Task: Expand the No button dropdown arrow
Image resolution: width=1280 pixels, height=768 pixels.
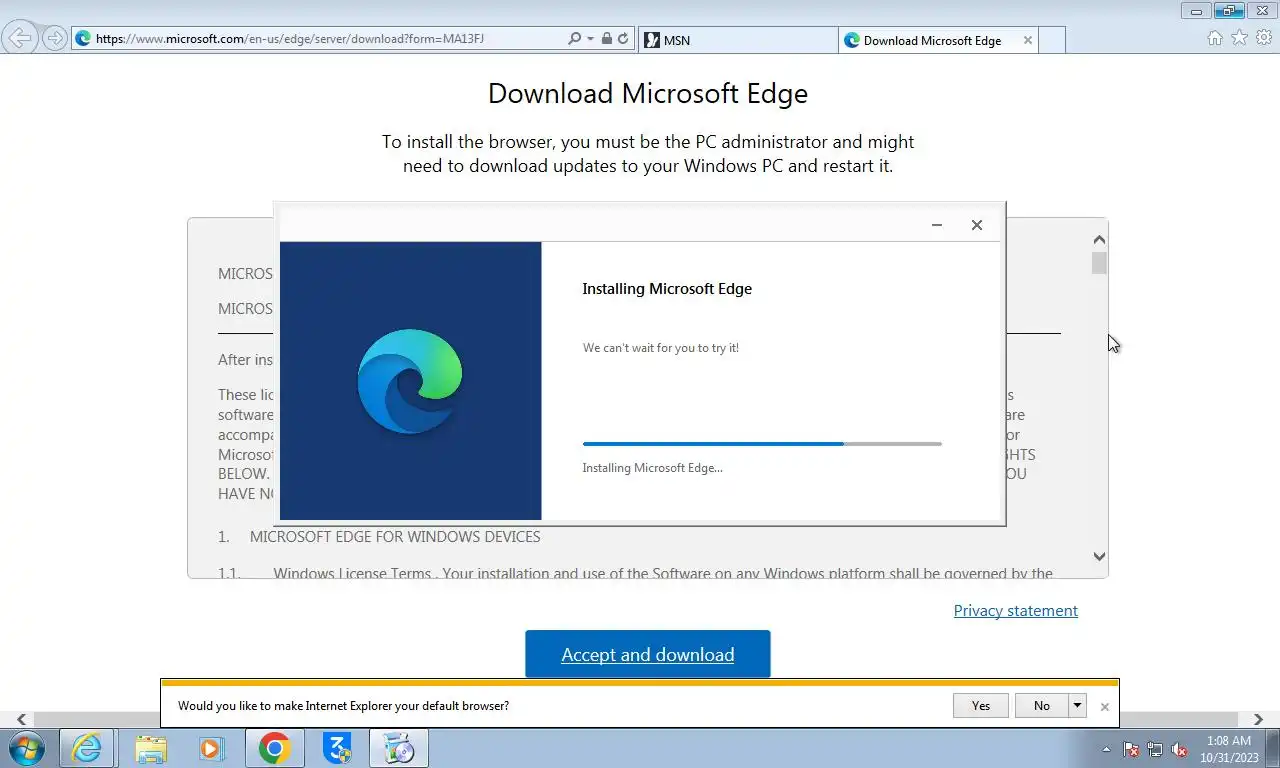Action: (x=1078, y=705)
